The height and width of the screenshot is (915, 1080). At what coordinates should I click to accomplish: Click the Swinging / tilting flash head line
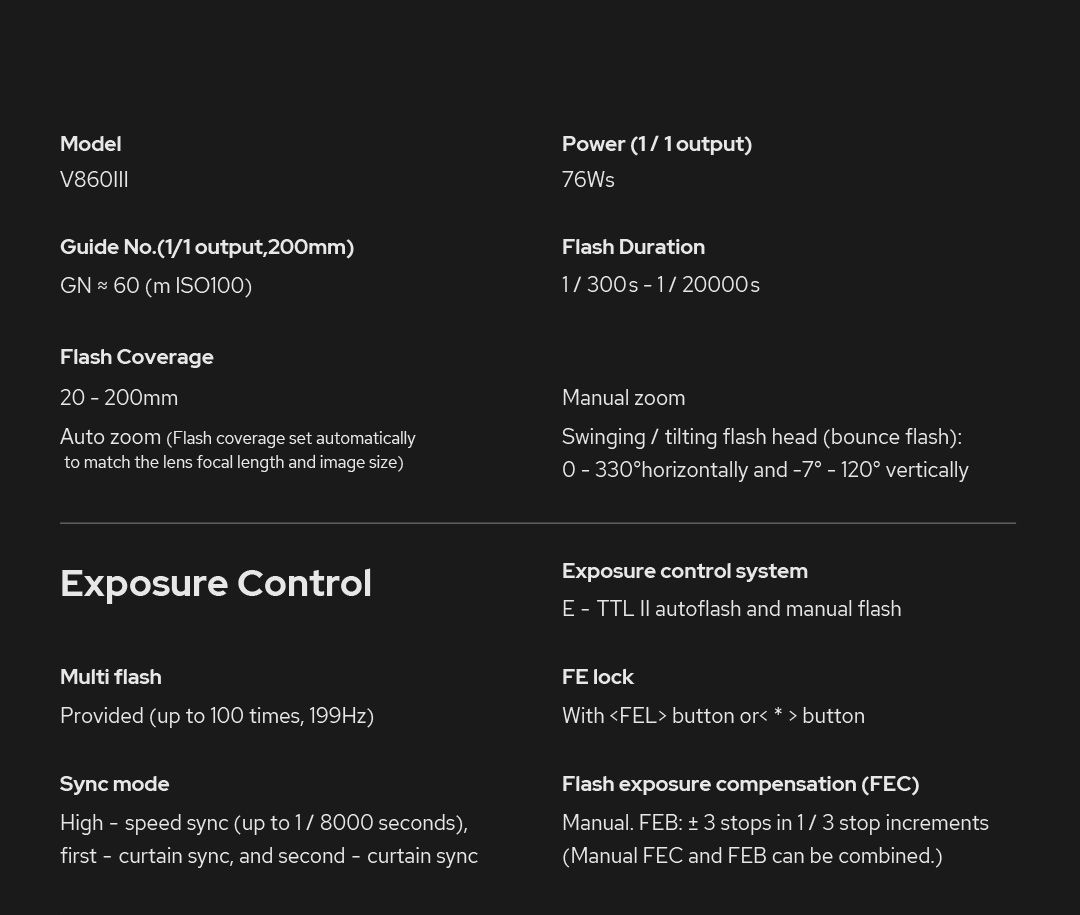coord(761,437)
